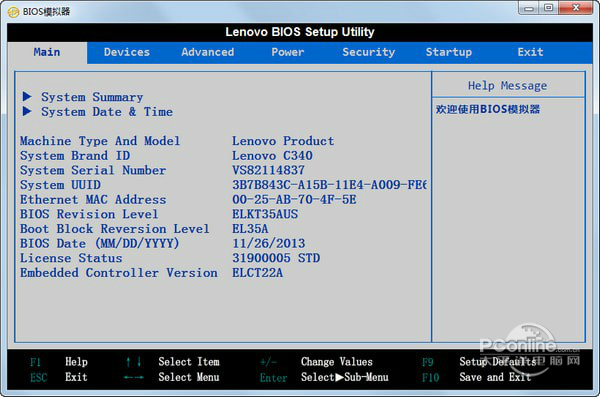
Task: Select Boot Block Reversion Level label
Action: click(x=115, y=229)
